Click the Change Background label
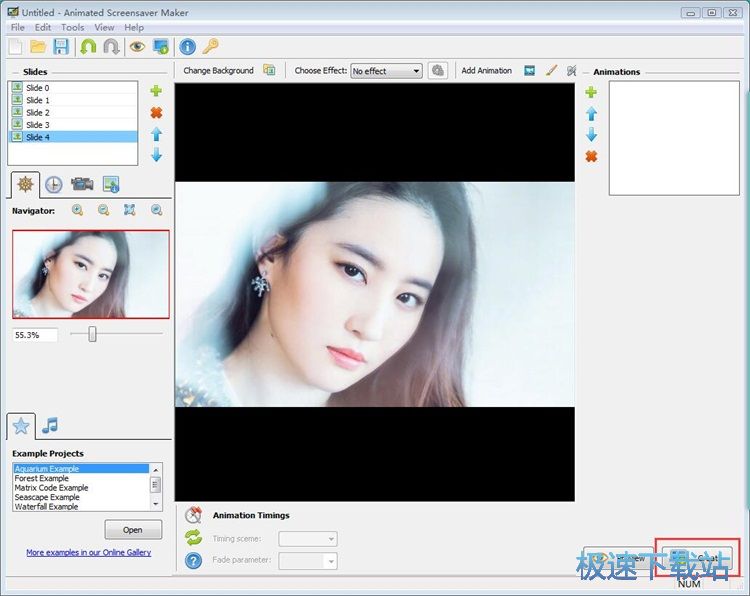The image size is (750, 596). click(x=218, y=70)
